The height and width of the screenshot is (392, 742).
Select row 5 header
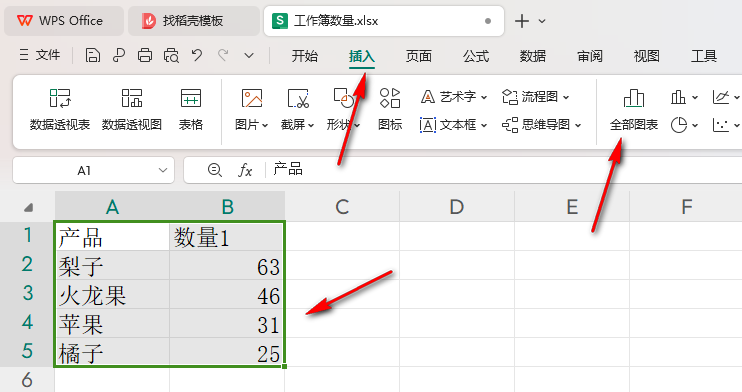[x=27, y=352]
